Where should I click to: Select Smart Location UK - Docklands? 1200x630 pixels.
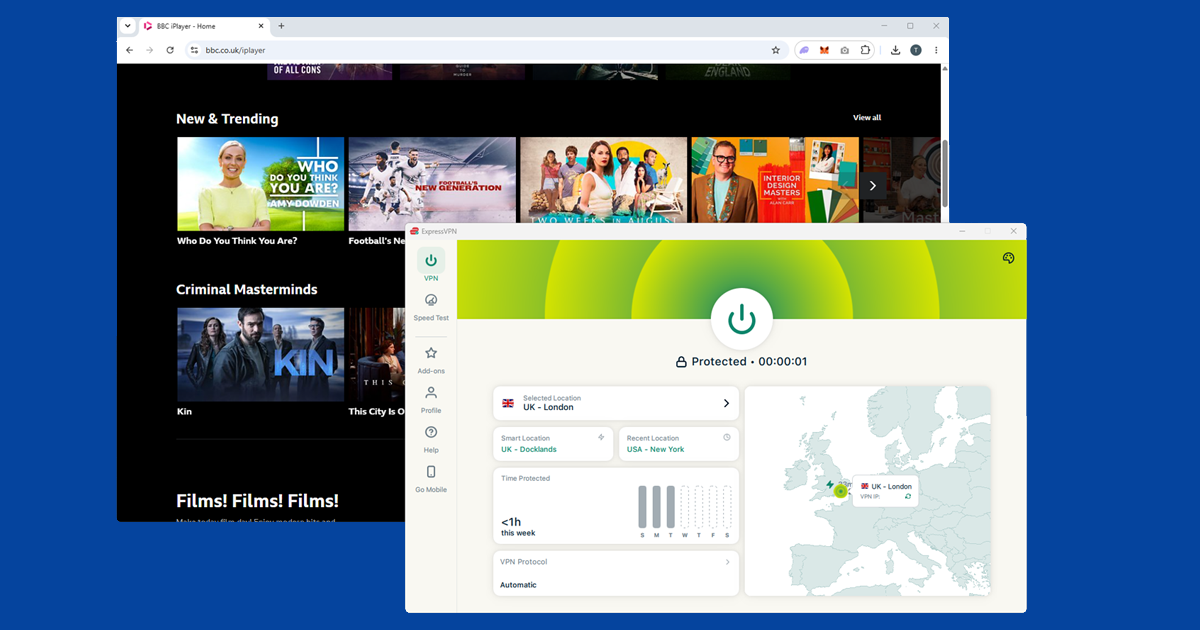[x=553, y=444]
